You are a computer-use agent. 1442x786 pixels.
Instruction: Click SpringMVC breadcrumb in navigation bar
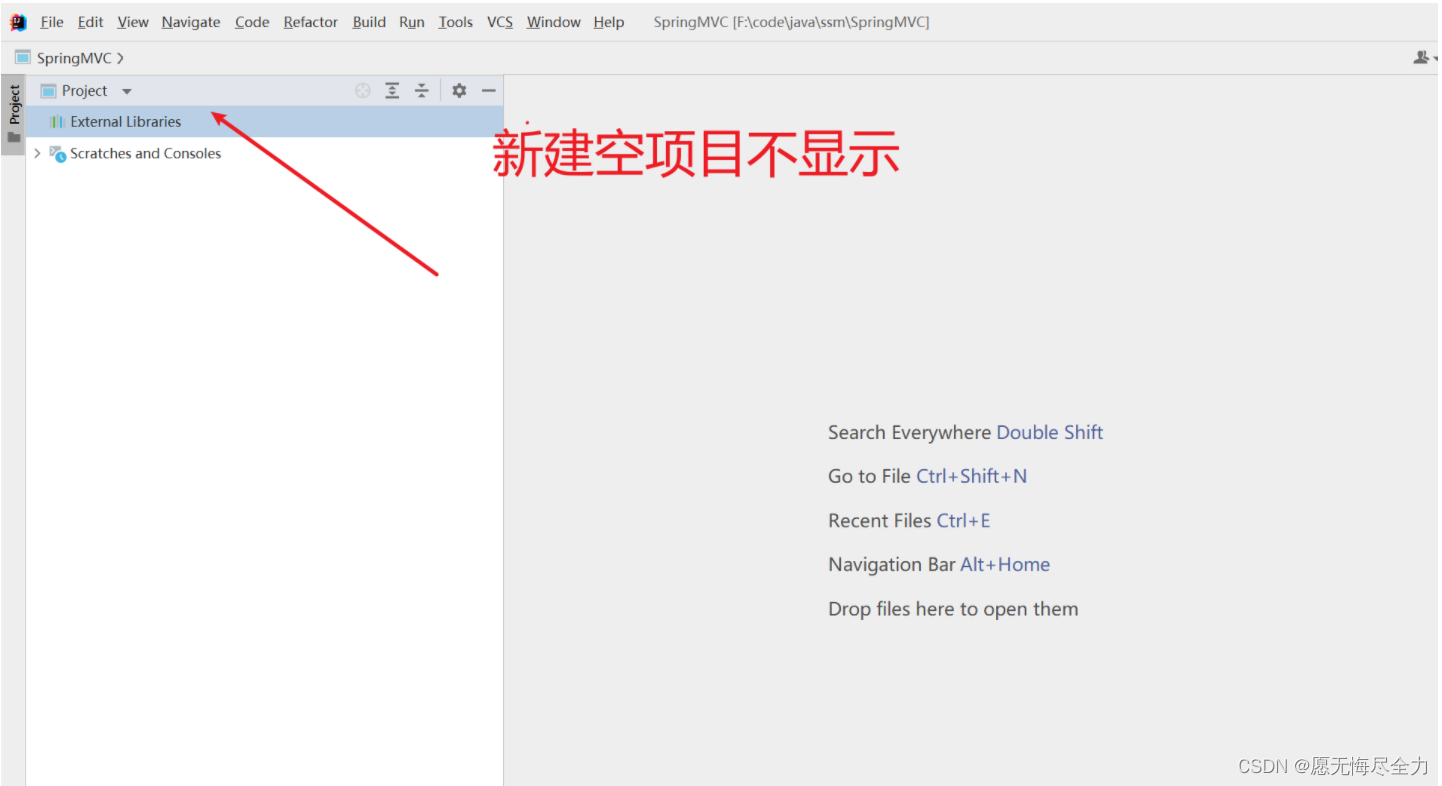tap(74, 58)
